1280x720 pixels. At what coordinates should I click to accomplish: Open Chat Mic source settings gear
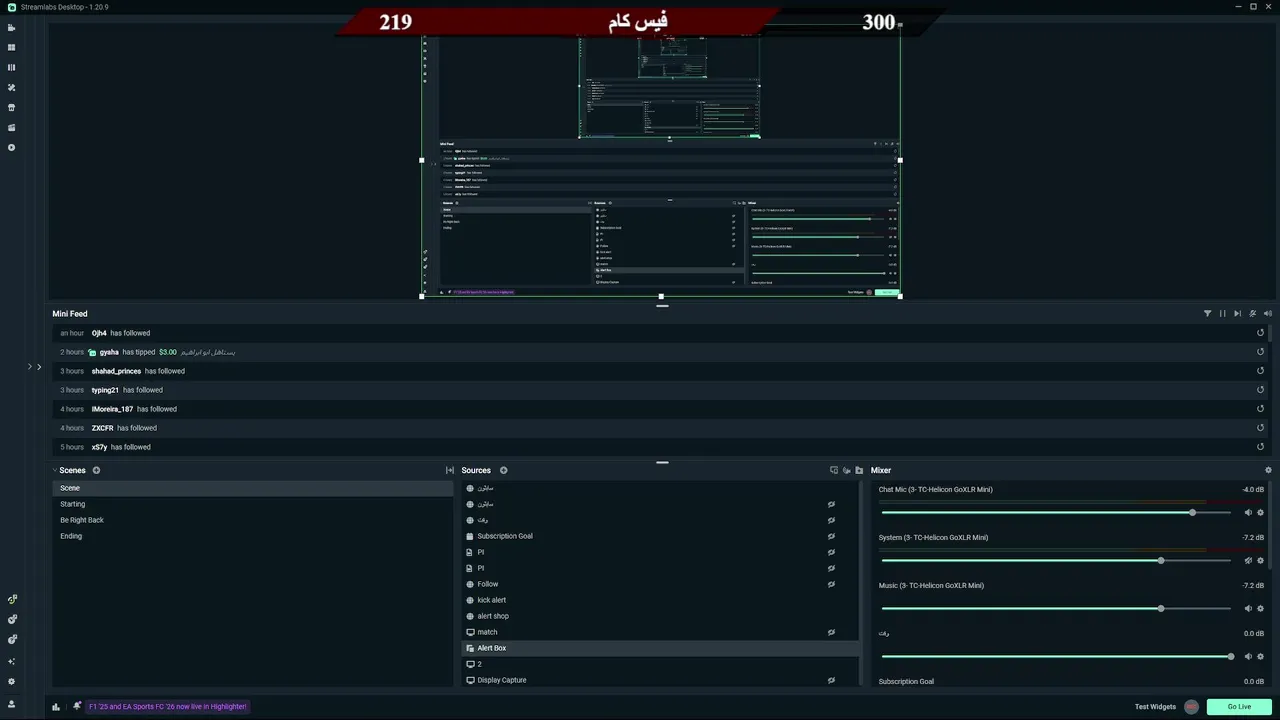pos(1260,513)
